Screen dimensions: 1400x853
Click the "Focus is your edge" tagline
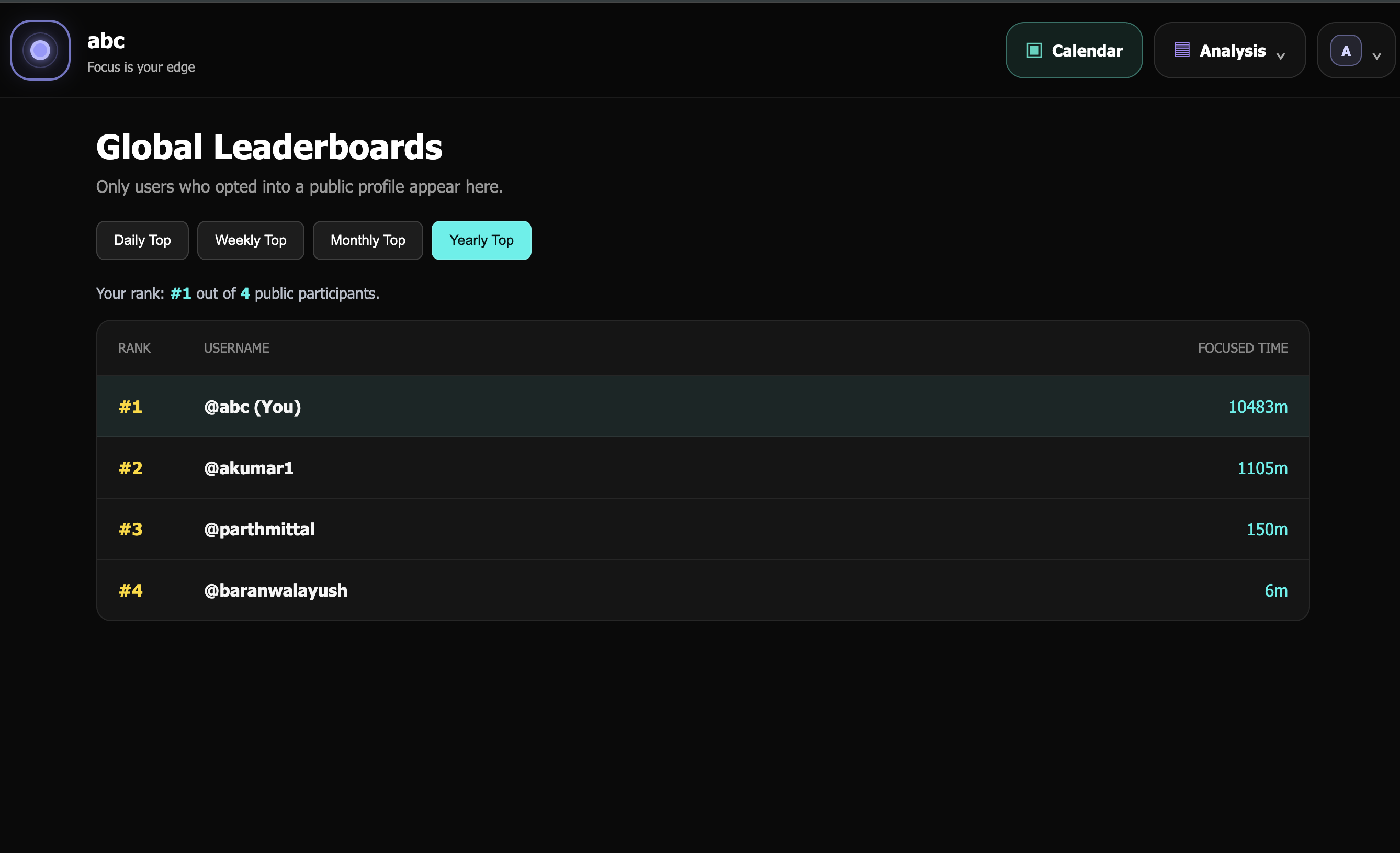coord(141,67)
